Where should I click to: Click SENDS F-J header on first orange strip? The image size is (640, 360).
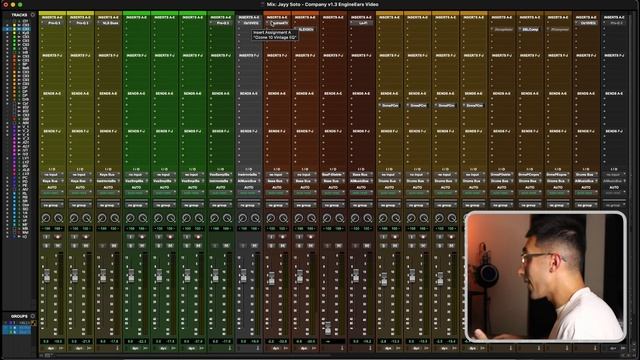pyautogui.click(x=277, y=131)
